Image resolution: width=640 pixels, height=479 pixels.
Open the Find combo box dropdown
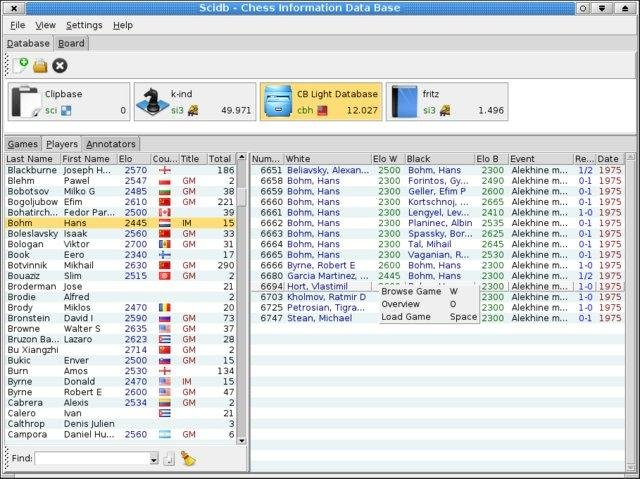tap(152, 459)
